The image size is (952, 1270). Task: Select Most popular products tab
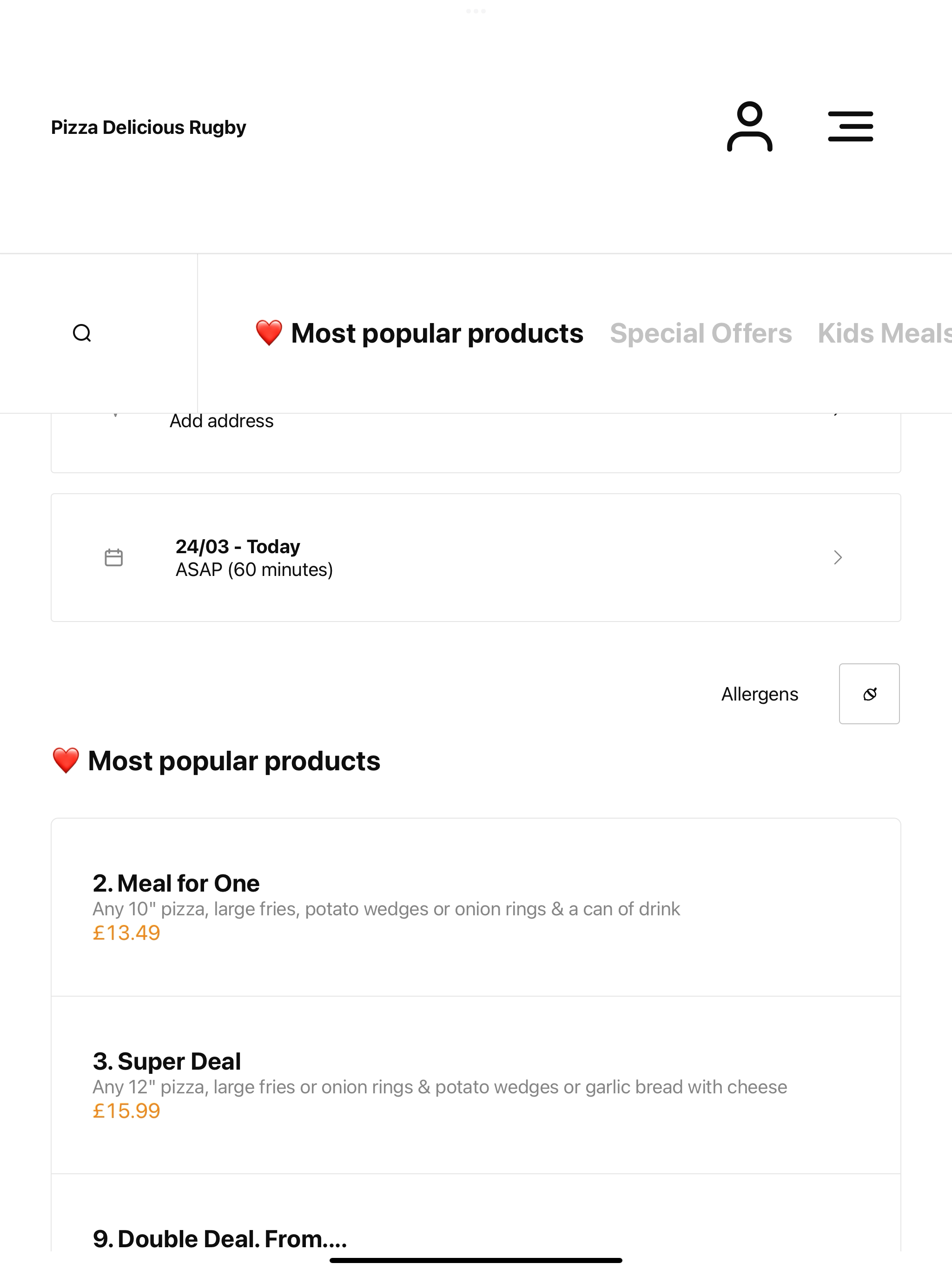(x=419, y=334)
